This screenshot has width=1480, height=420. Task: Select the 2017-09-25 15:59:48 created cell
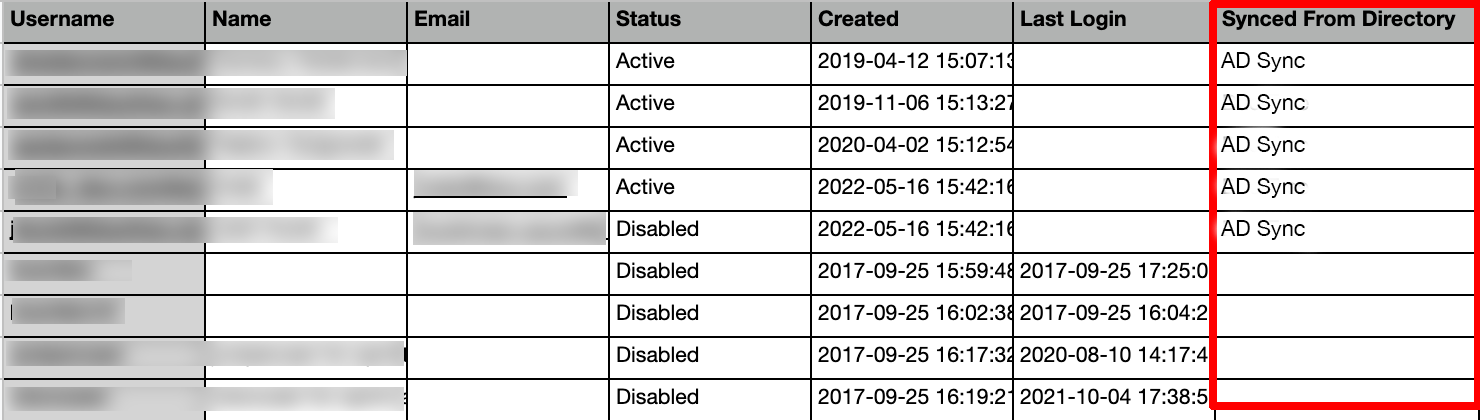tap(914, 272)
